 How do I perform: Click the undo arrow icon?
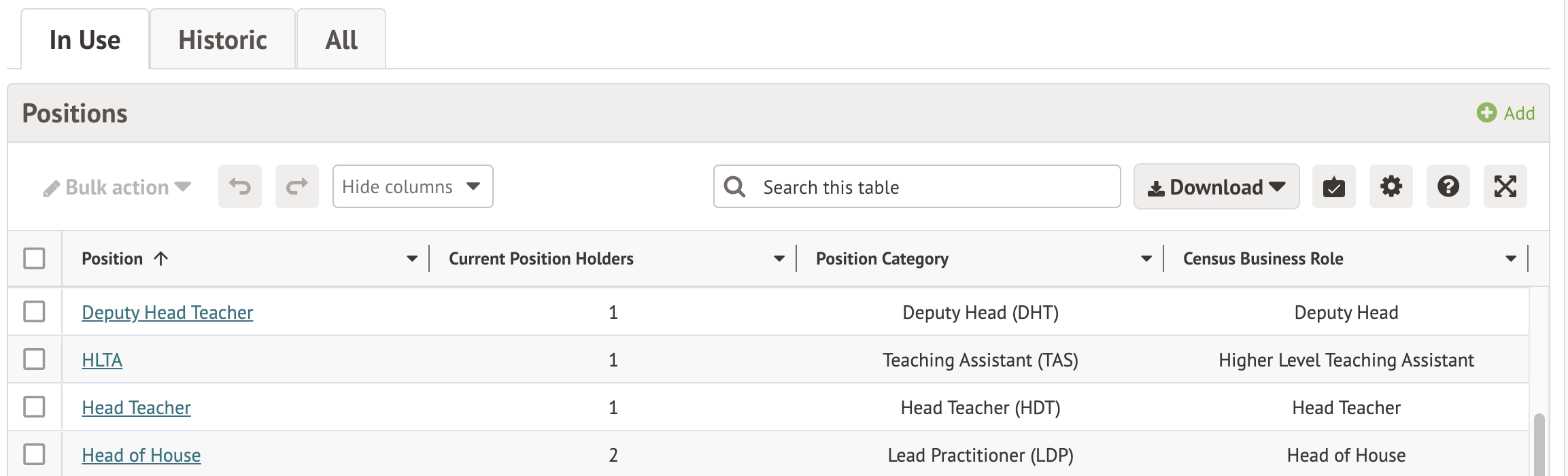240,186
